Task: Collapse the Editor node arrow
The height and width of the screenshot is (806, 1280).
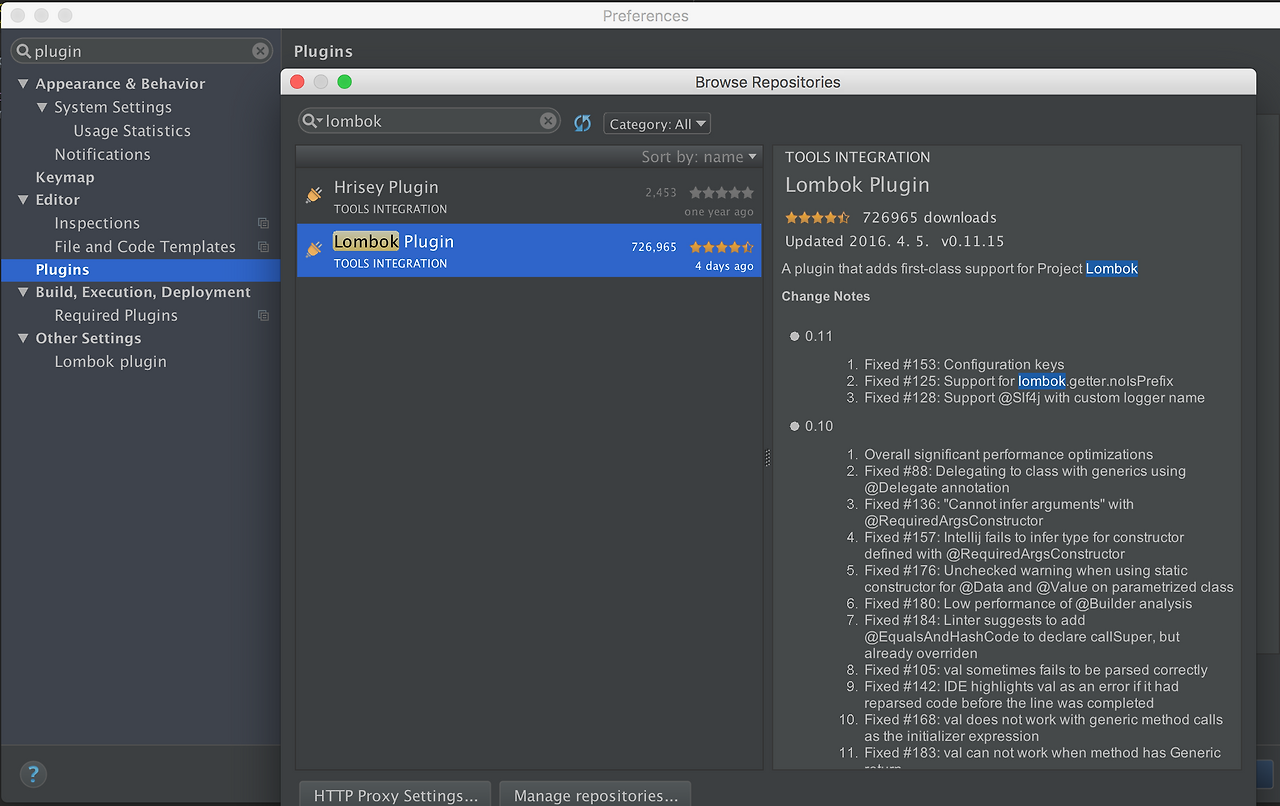Action: 23,200
